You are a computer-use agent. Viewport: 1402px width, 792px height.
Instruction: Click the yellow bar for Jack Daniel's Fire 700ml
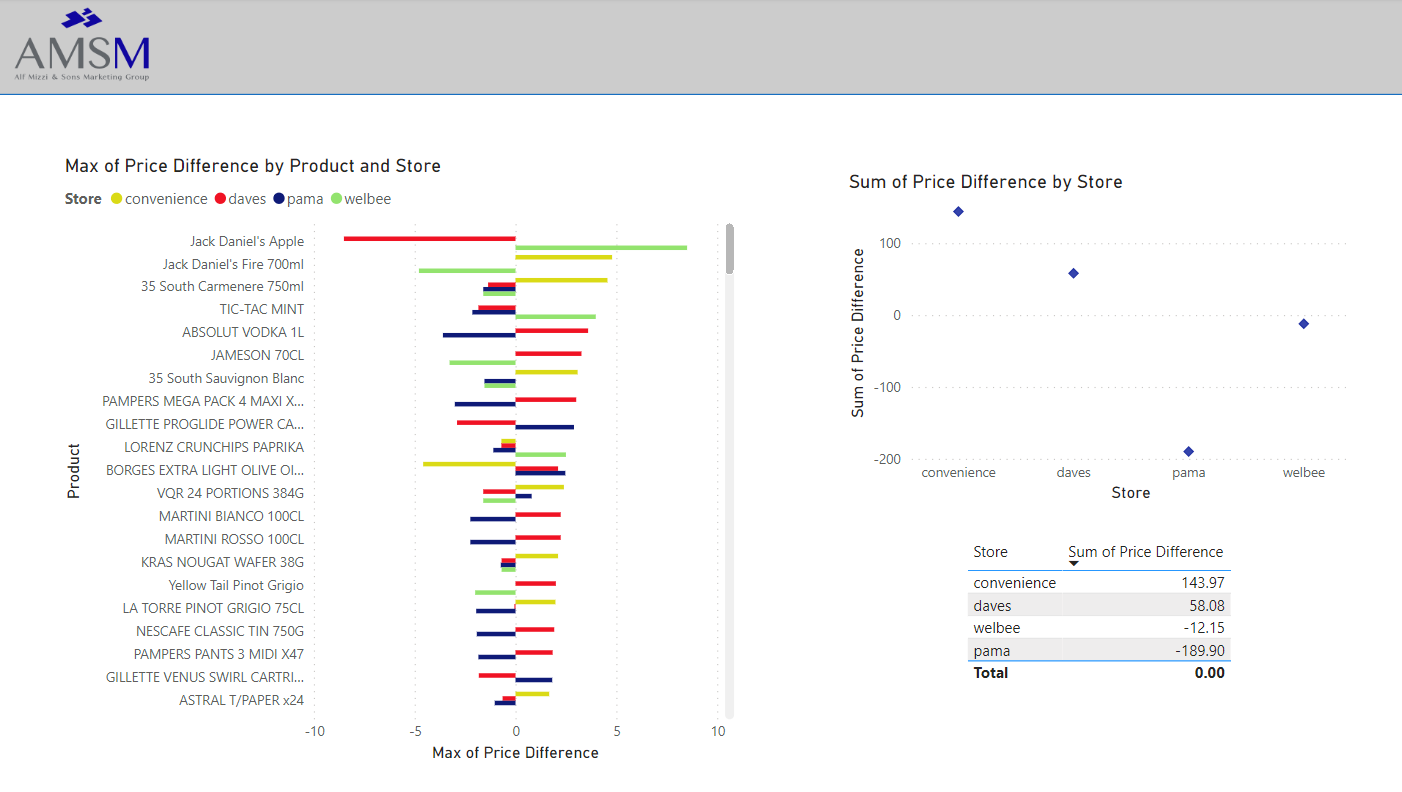click(x=564, y=257)
